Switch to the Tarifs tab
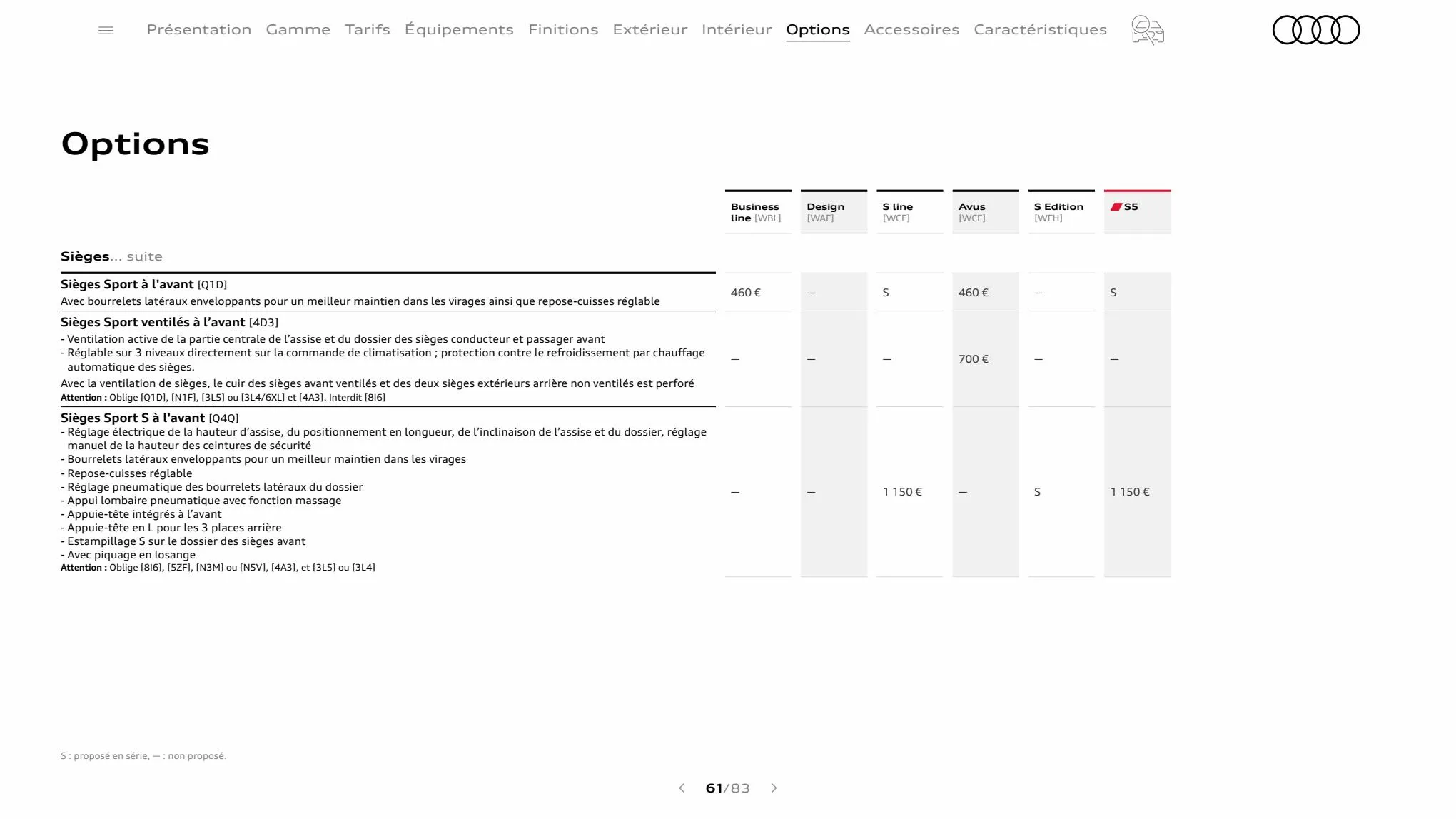Viewport: 1456px width, 819px height. coord(368,29)
